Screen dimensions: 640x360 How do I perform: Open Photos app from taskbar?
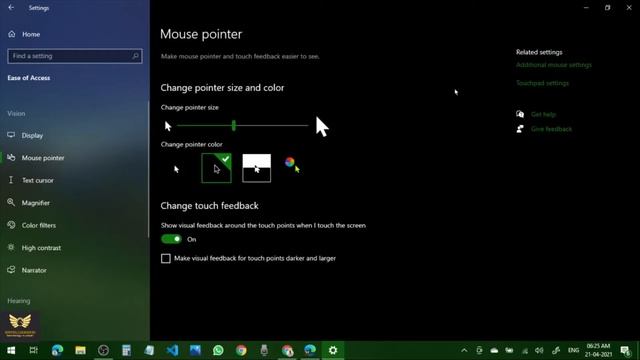point(195,350)
